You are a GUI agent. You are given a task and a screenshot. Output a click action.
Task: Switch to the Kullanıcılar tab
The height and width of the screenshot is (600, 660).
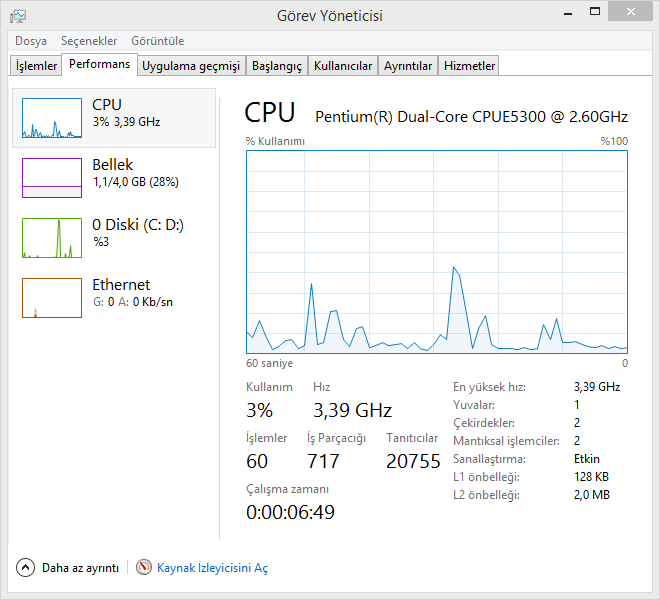pos(342,66)
